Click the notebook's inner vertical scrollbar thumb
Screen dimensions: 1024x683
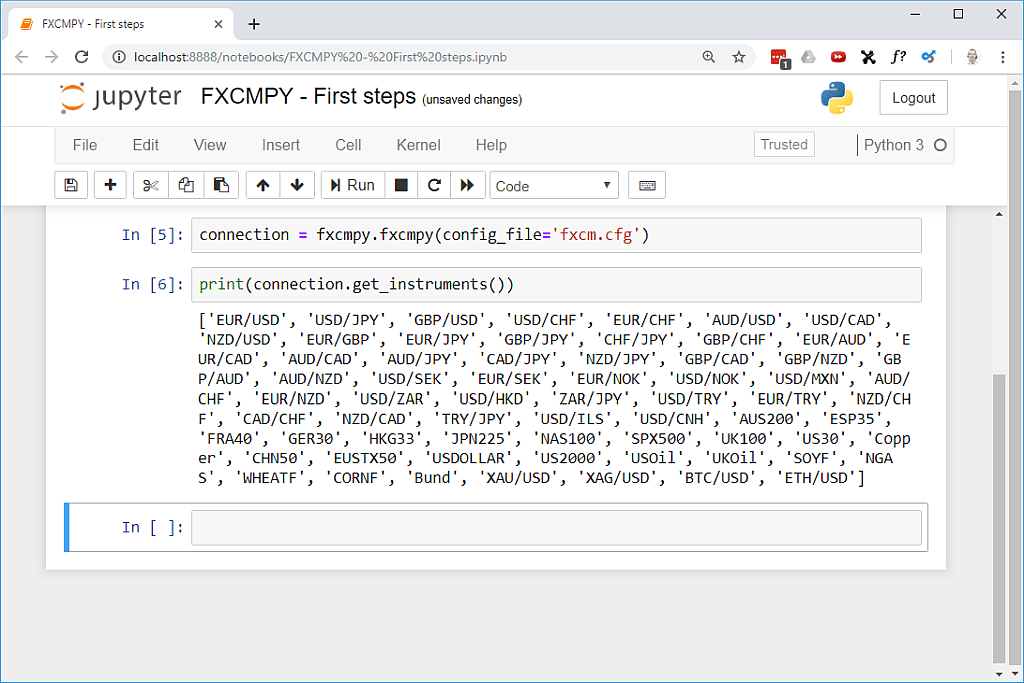999,517
